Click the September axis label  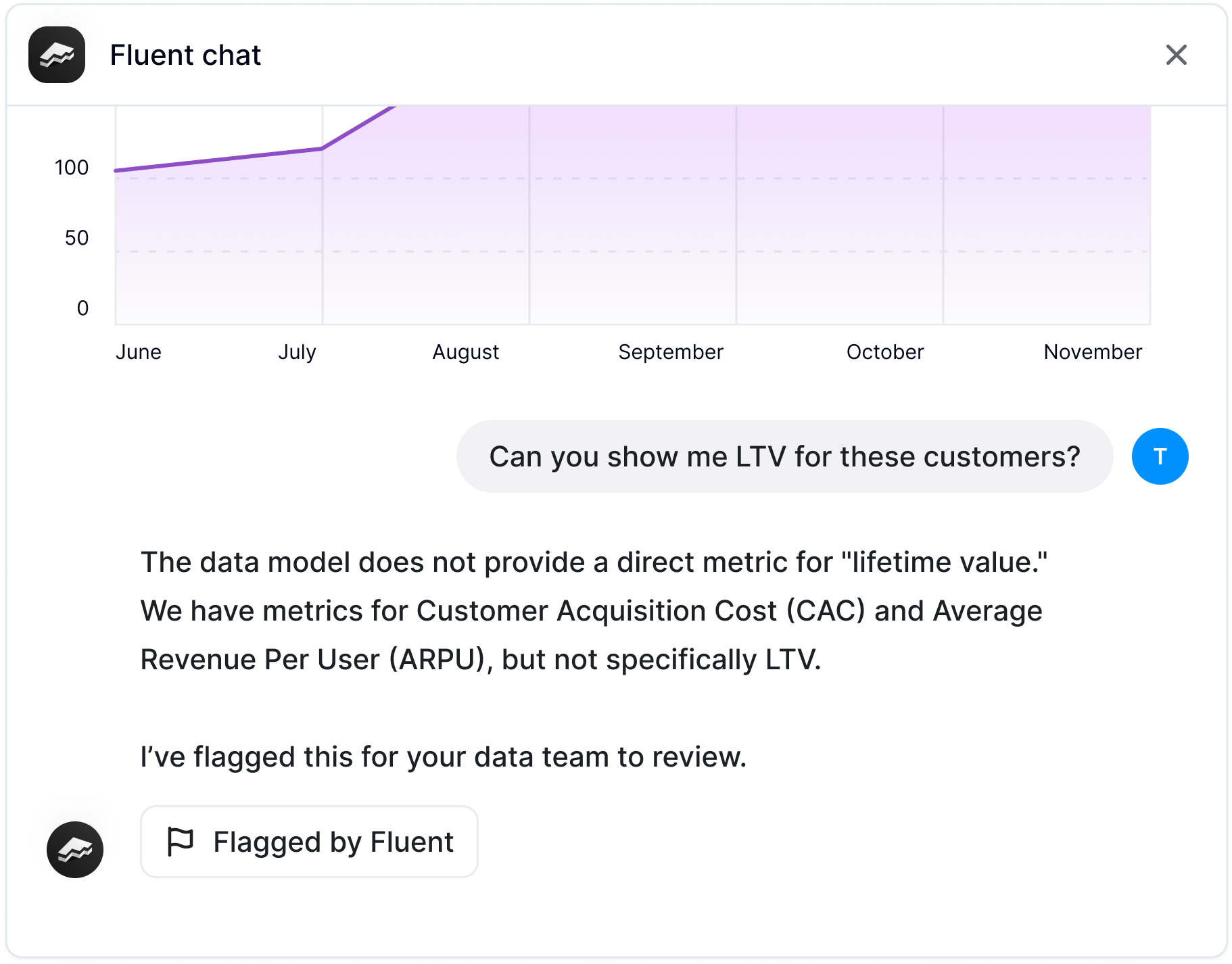click(x=670, y=352)
